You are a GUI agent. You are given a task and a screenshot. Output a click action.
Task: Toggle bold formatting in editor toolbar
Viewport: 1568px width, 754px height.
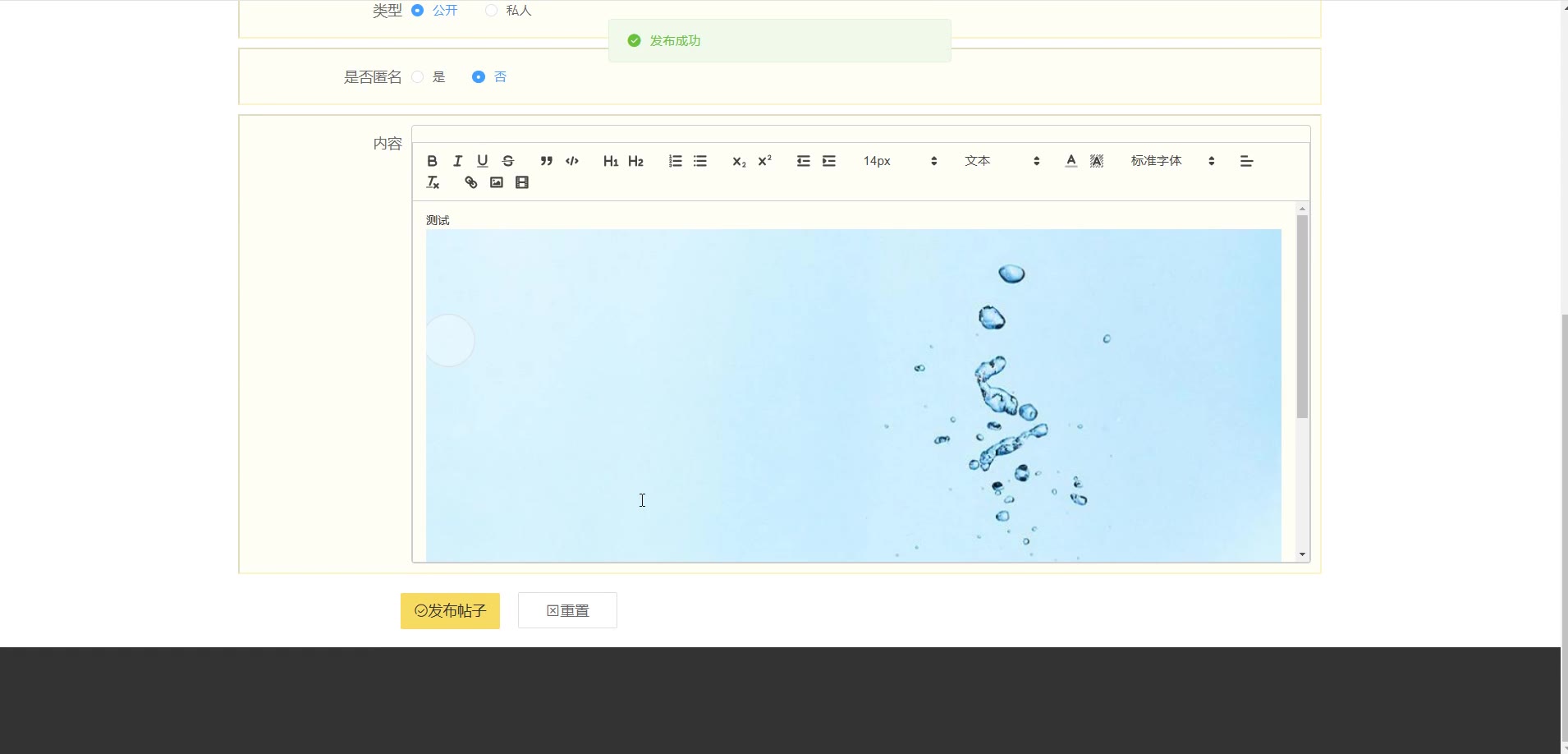pyautogui.click(x=432, y=161)
